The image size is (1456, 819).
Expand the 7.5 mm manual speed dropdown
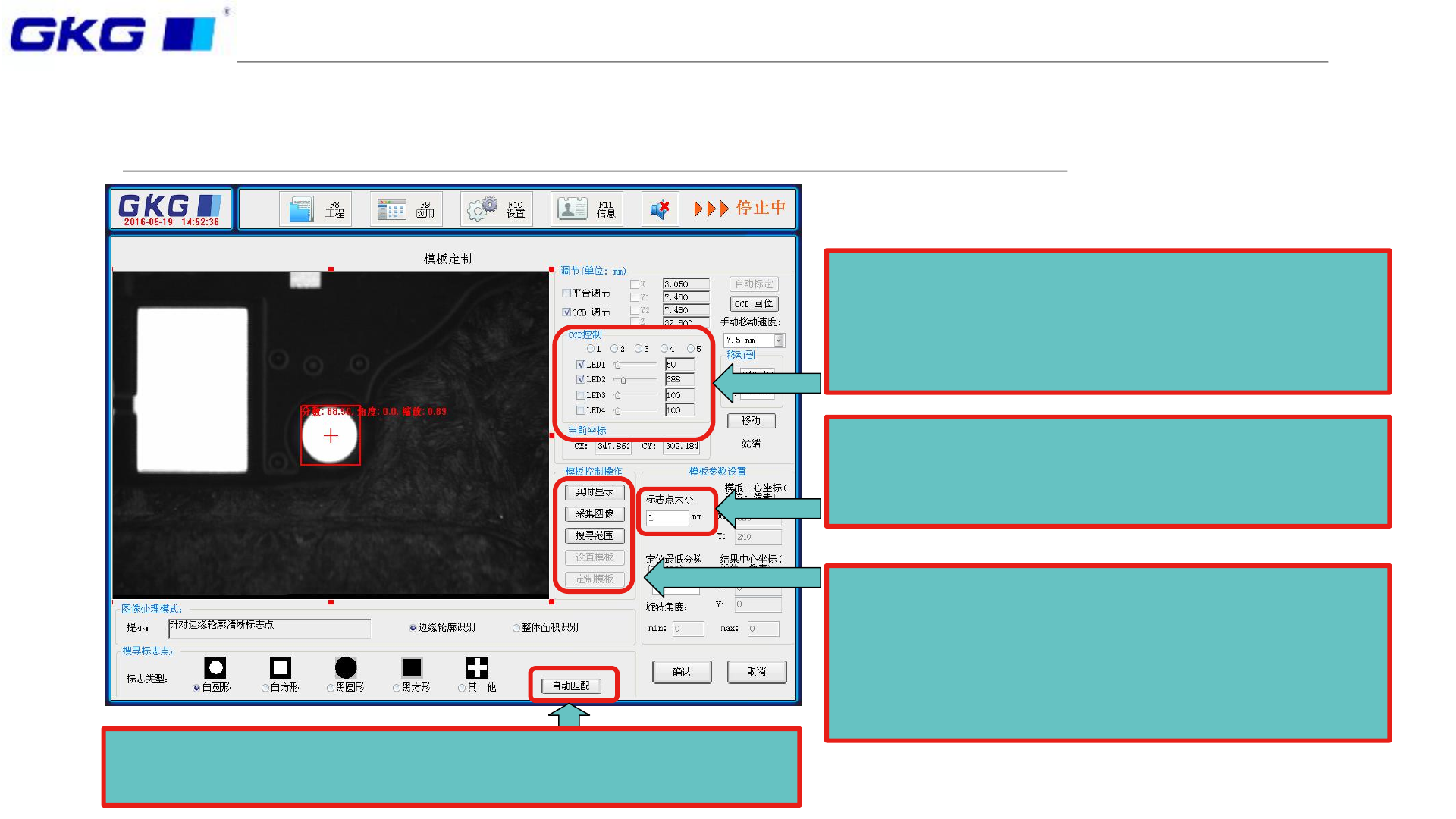(x=778, y=340)
